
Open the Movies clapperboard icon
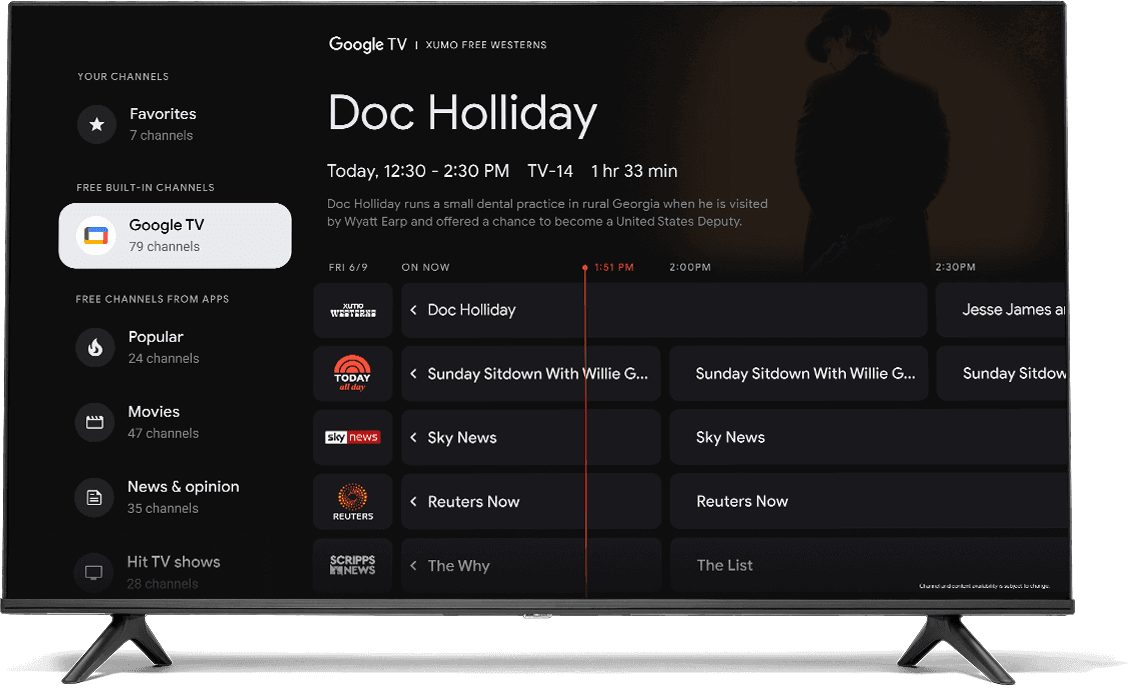(x=94, y=422)
